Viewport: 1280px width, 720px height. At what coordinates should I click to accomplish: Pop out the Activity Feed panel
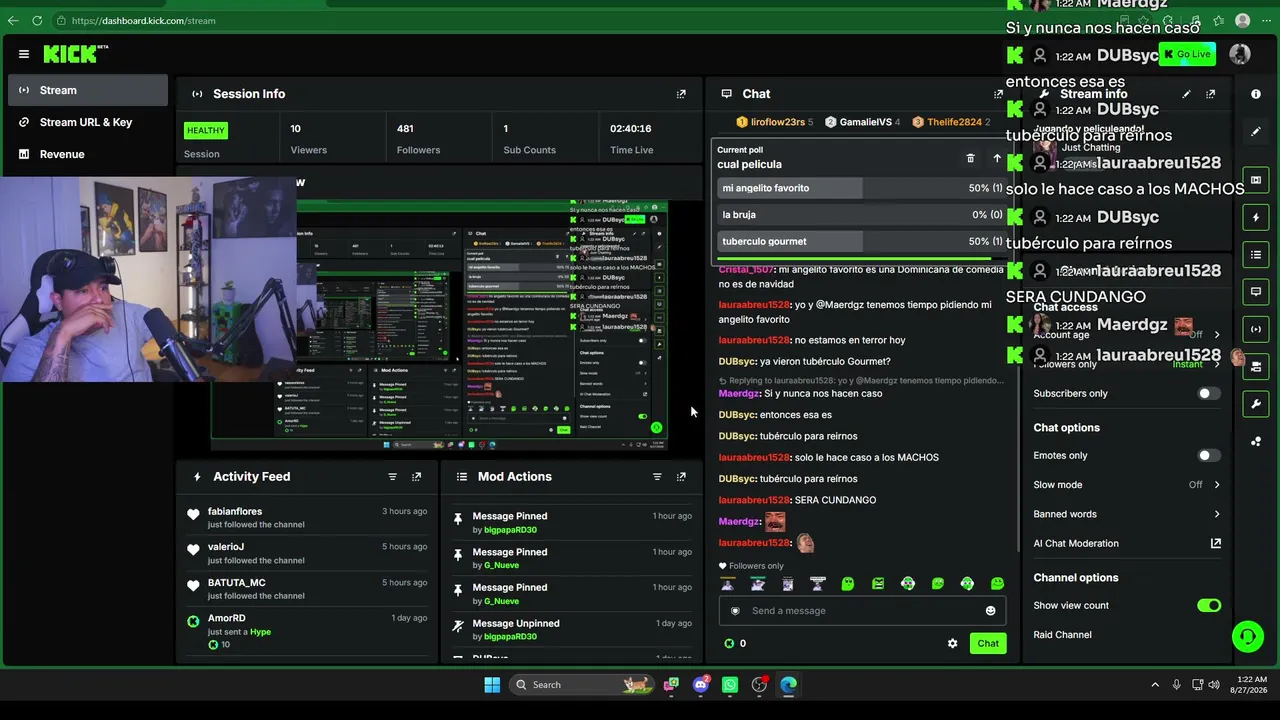[x=417, y=477]
